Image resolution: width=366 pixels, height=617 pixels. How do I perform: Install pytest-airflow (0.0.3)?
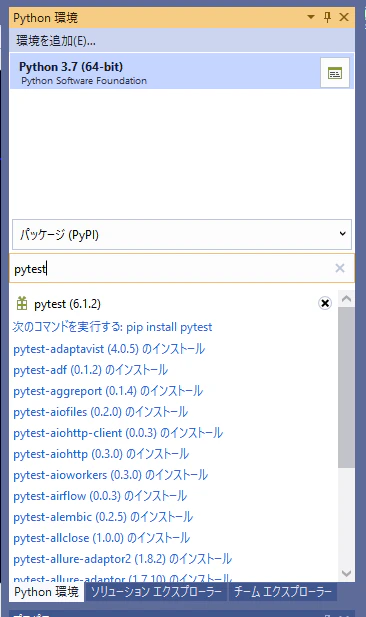pyautogui.click(x=100, y=496)
